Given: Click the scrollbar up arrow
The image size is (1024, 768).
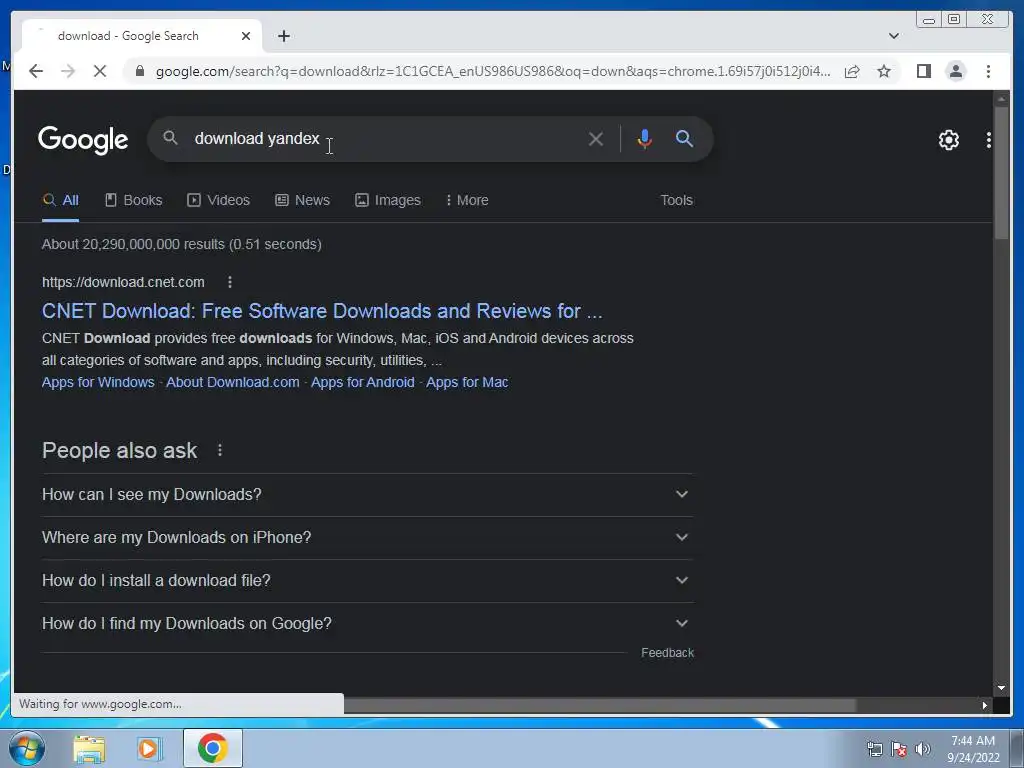Looking at the screenshot, I should [1001, 99].
